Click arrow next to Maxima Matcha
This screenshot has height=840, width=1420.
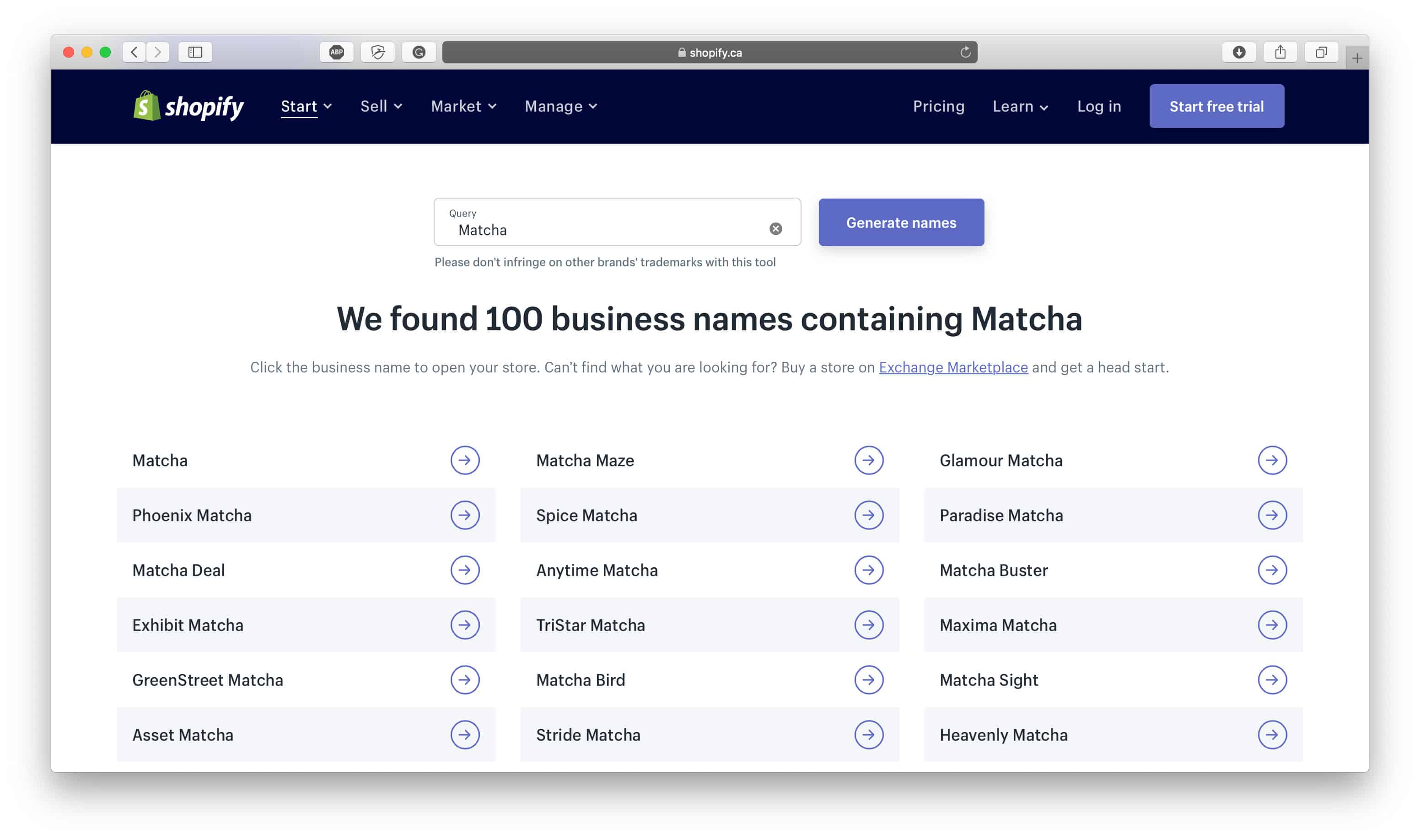coord(1272,625)
